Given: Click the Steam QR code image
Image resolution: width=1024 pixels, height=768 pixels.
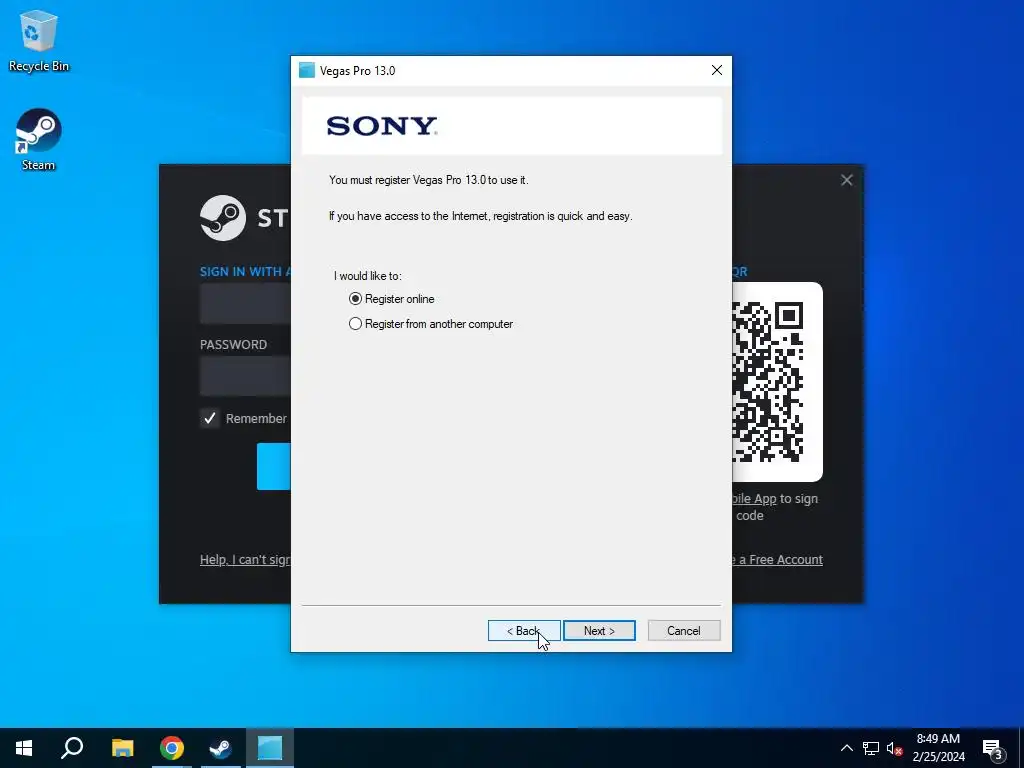Looking at the screenshot, I should (x=776, y=382).
